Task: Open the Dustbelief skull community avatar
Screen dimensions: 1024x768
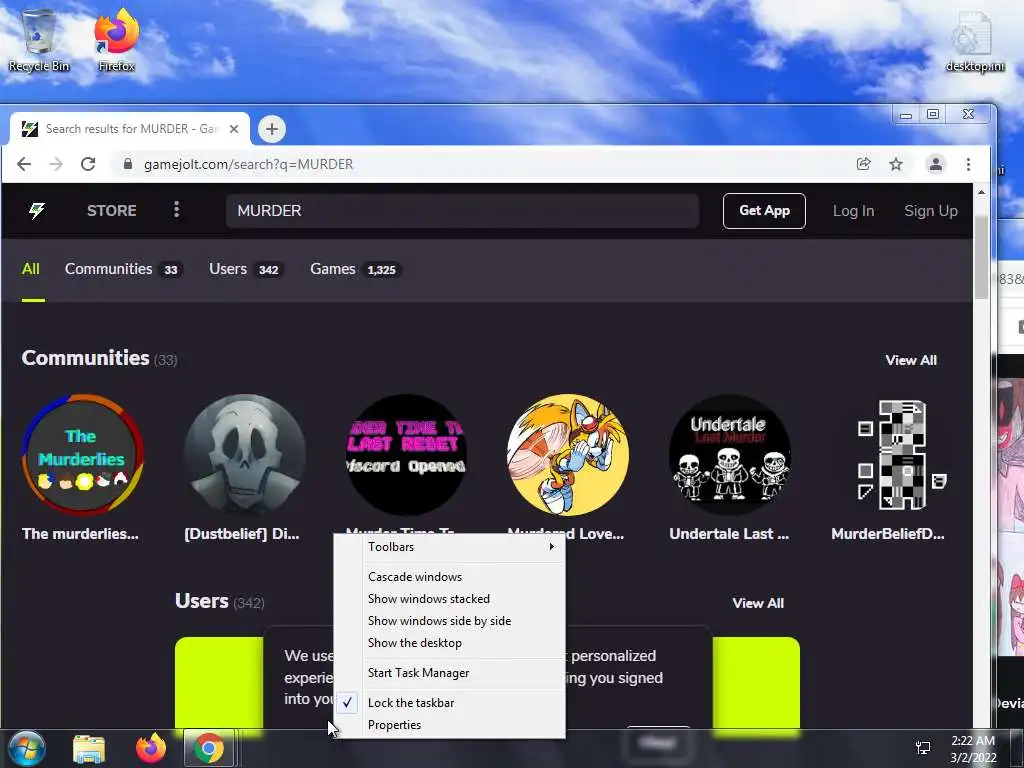Action: pyautogui.click(x=244, y=455)
